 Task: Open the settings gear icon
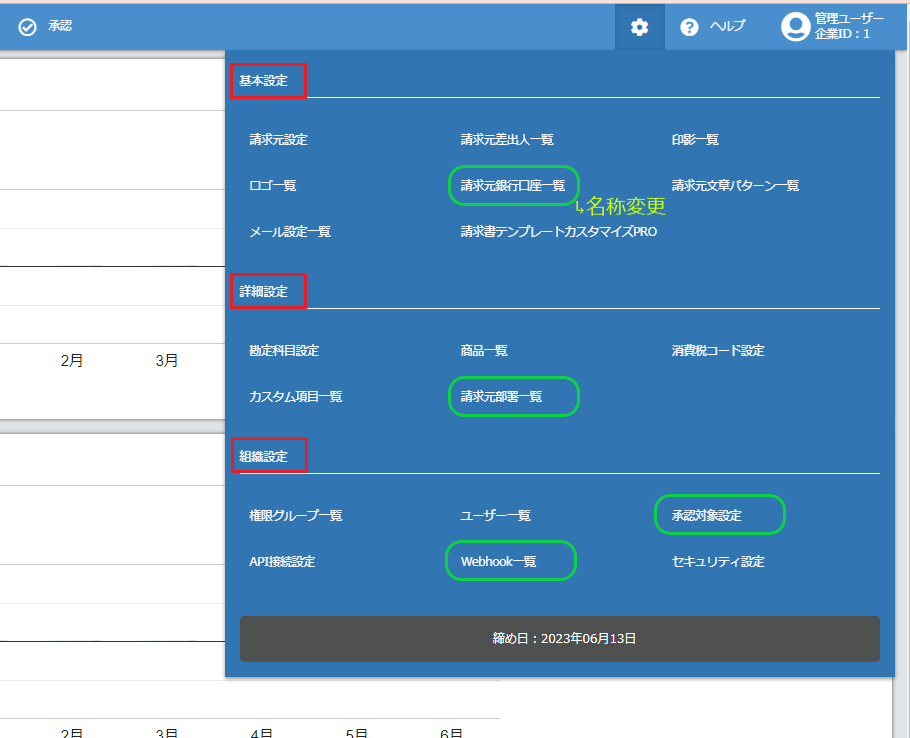point(640,26)
